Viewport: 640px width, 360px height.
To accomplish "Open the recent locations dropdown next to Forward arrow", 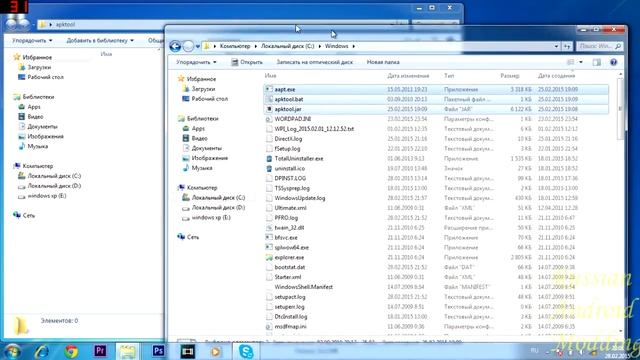I will pos(198,47).
